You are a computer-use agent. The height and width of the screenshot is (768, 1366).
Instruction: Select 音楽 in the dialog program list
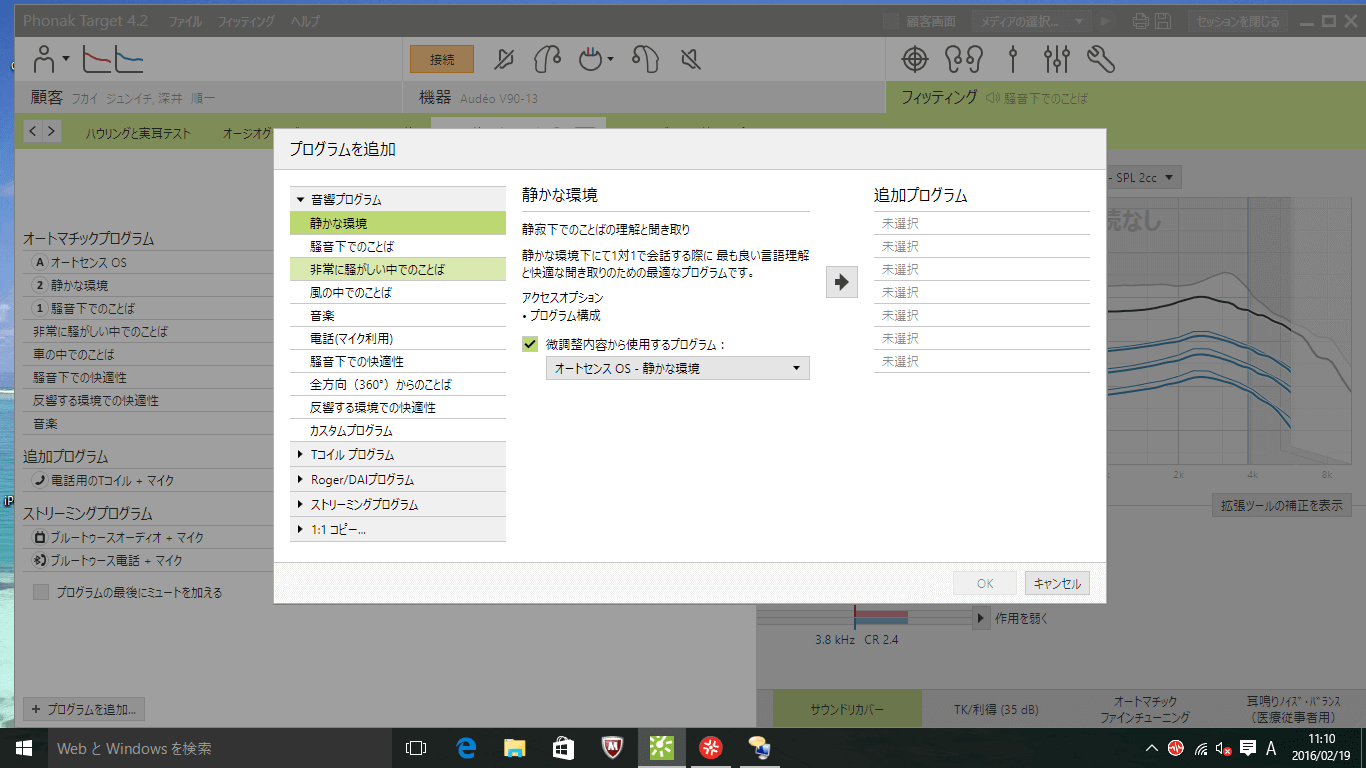(398, 315)
